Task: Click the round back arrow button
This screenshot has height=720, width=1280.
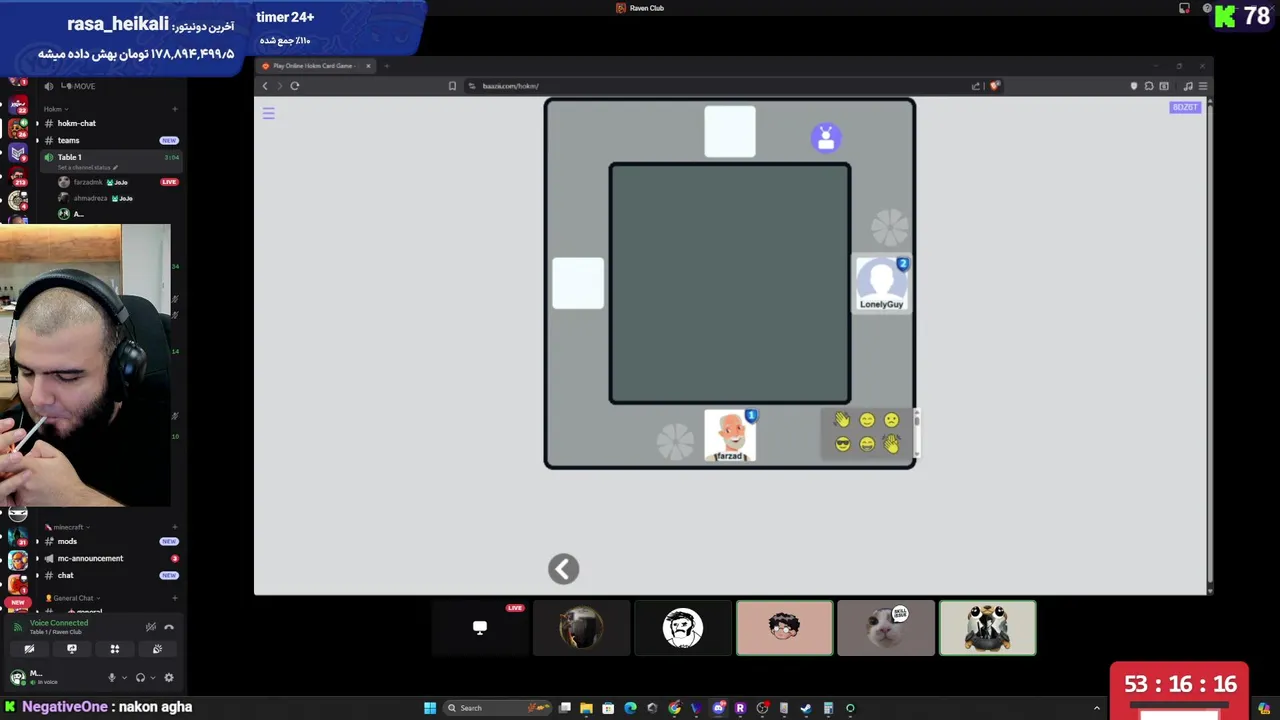Action: [563, 569]
